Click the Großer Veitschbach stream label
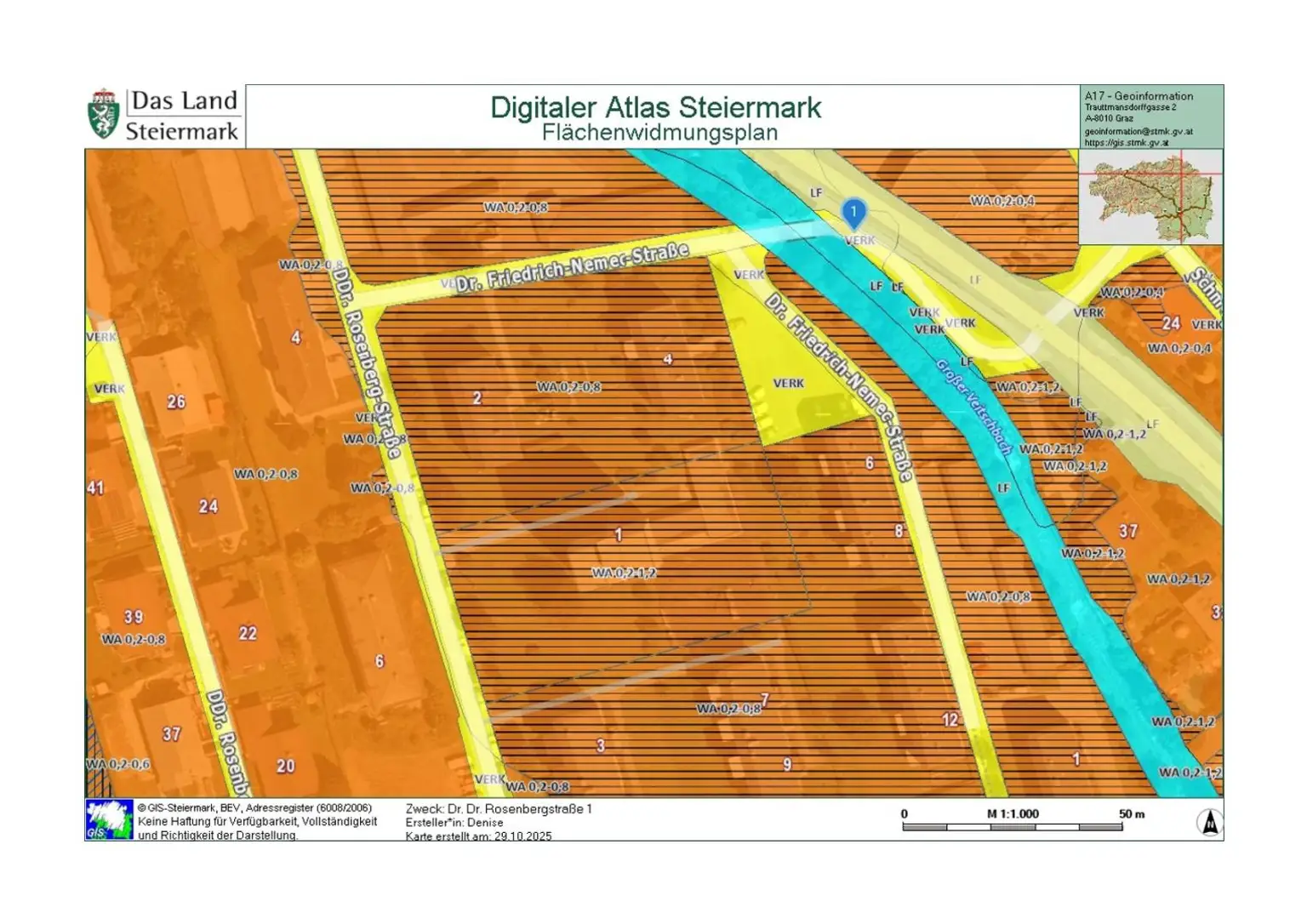The height and width of the screenshot is (924, 1307). tap(974, 407)
